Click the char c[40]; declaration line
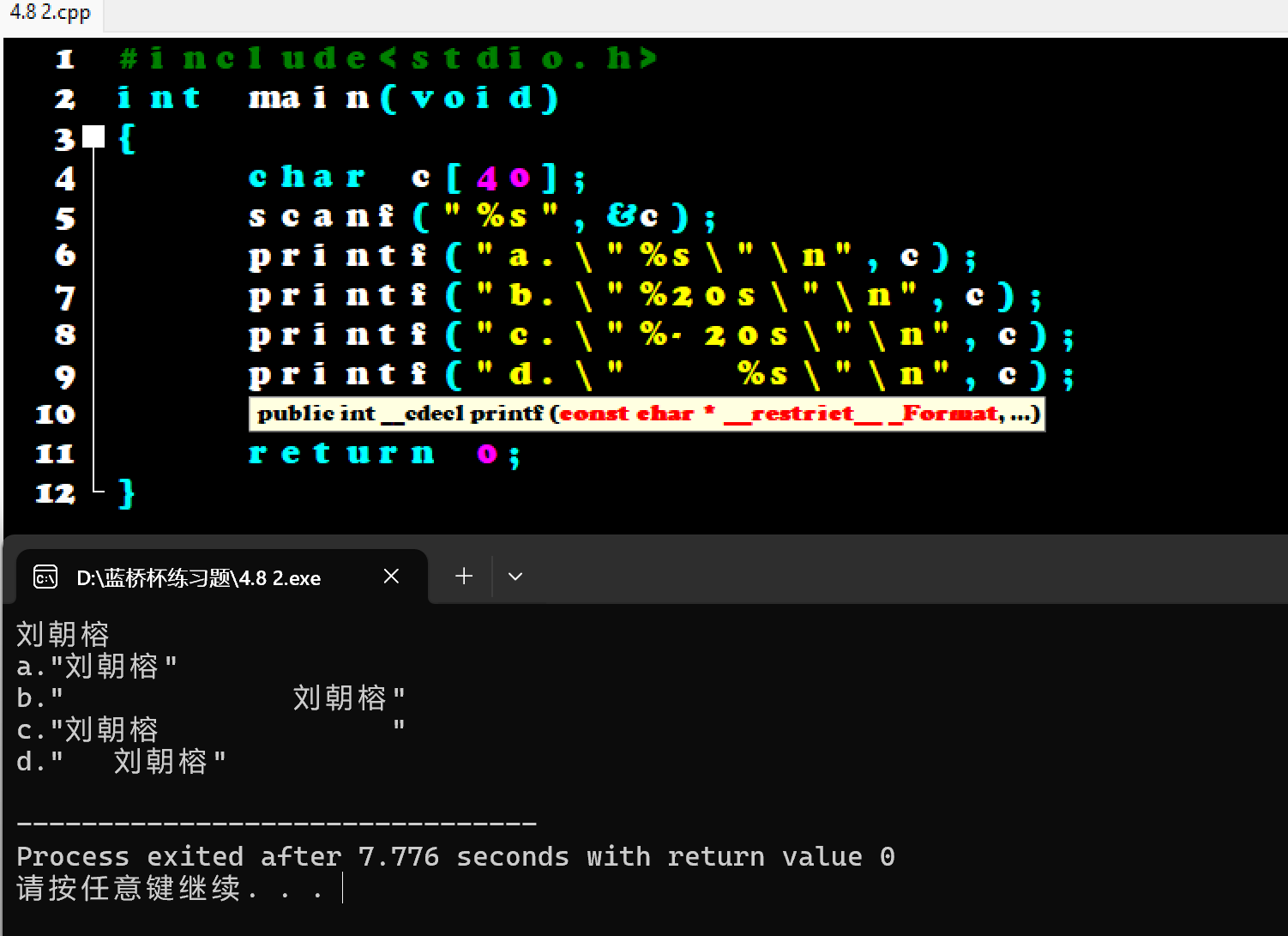This screenshot has width=1288, height=936. (418, 178)
